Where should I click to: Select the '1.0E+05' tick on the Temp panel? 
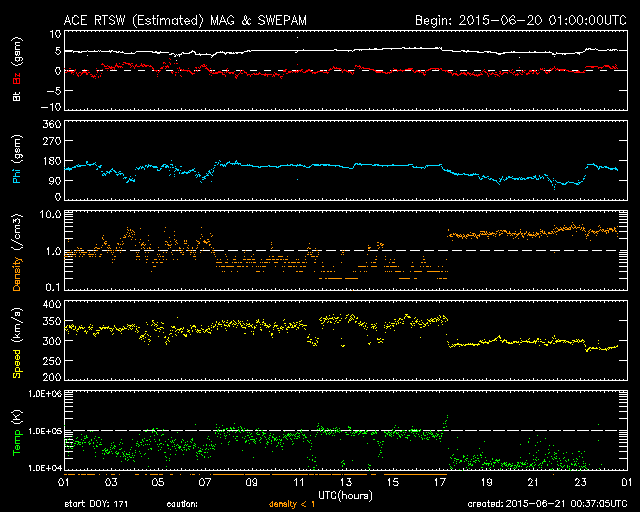point(45,431)
